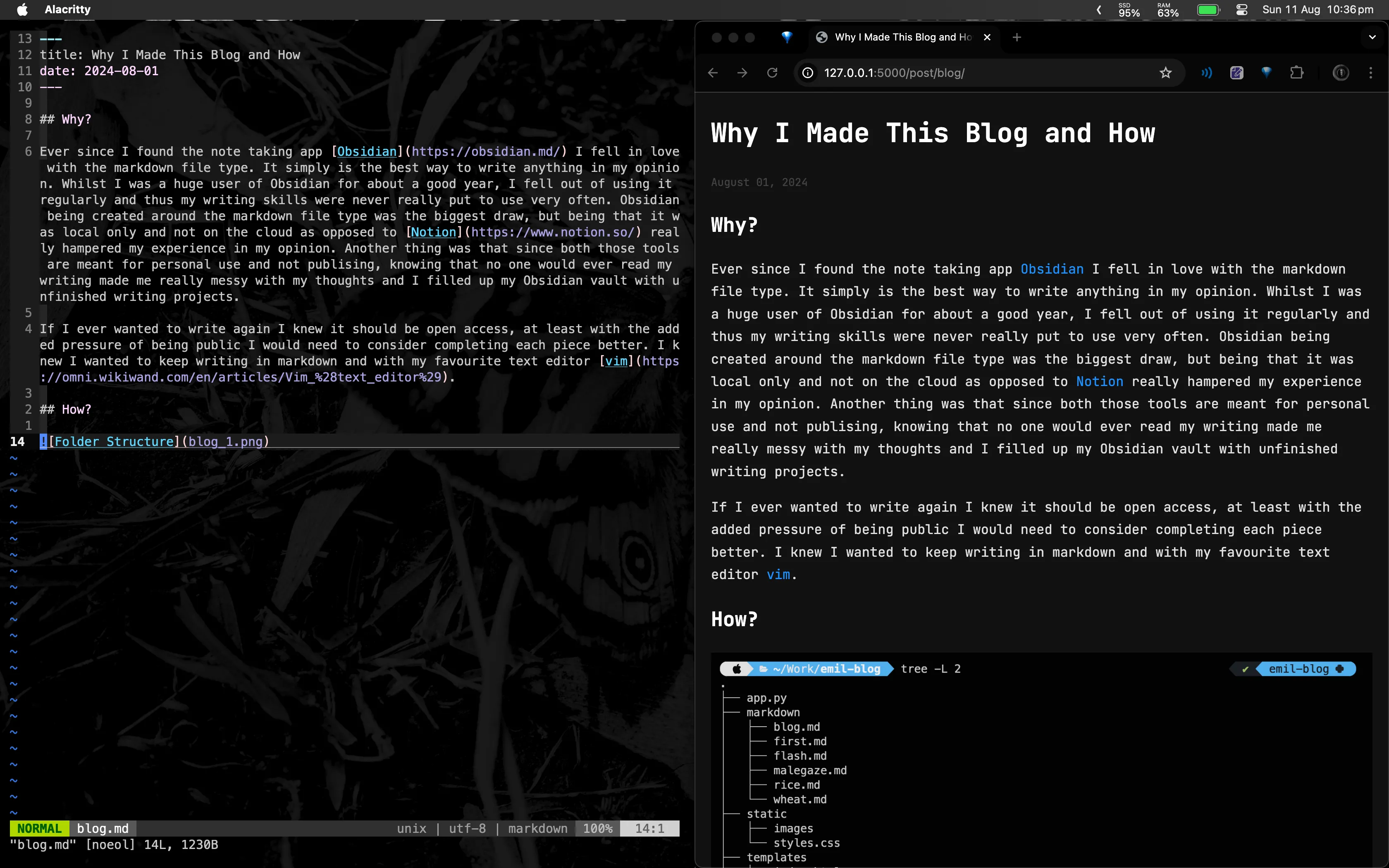Click [vim] link text in the editor

[x=616, y=361]
